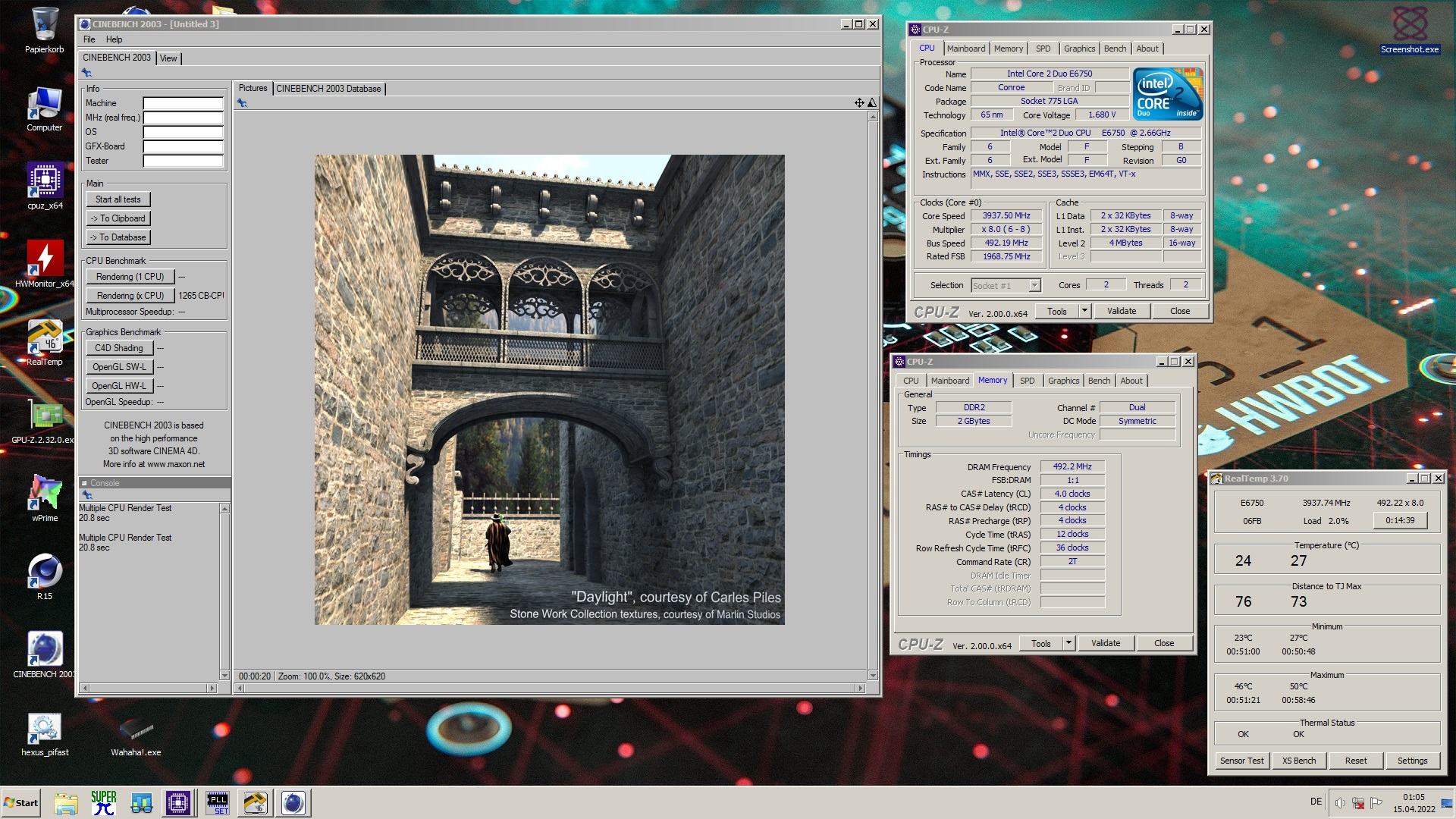Click the speaker volume tray icon

[x=1340, y=802]
